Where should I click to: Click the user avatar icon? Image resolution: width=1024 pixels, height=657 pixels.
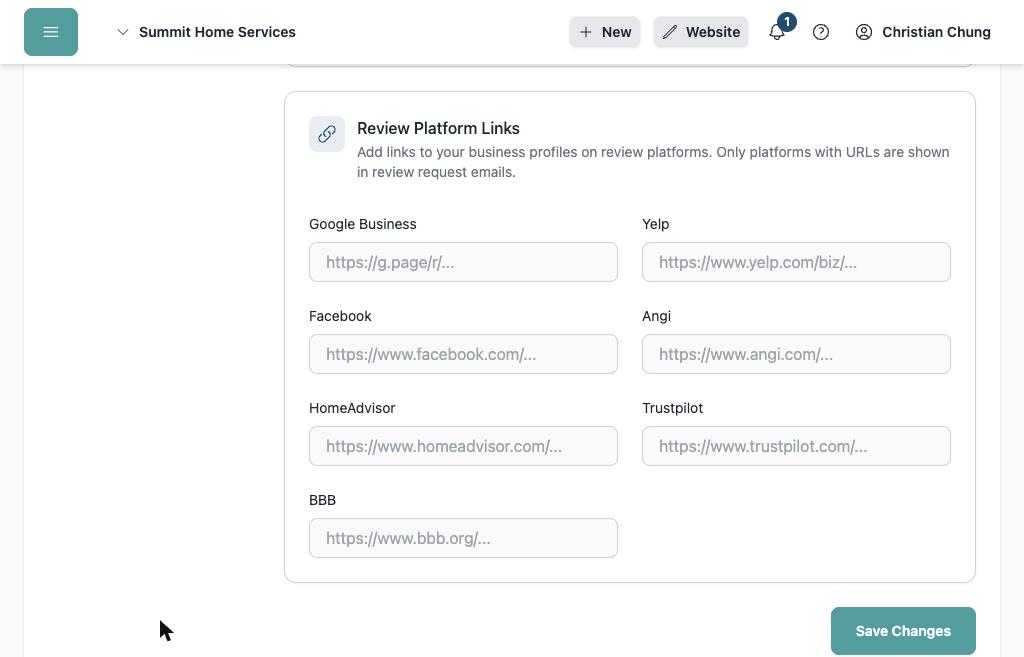point(863,32)
